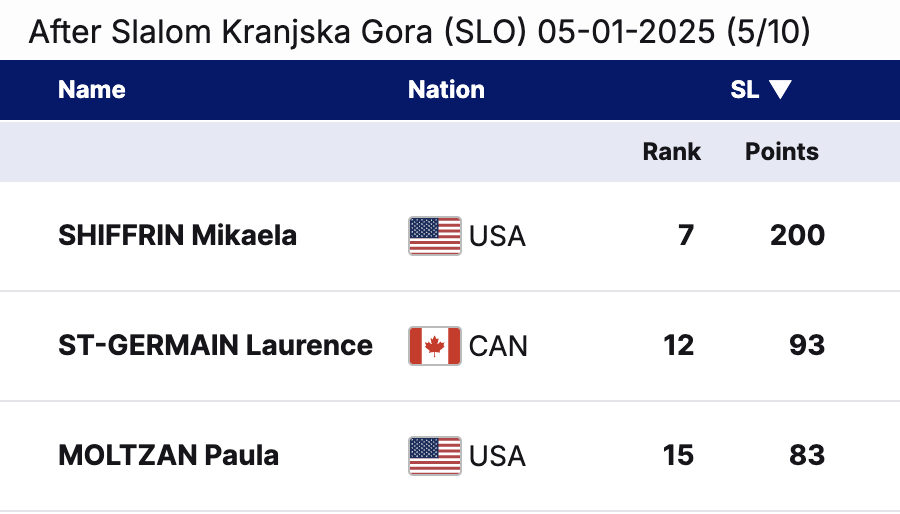Click Shiffrin's rank 7 cell
Image resolution: width=900 pixels, height=514 pixels.
[x=686, y=236]
